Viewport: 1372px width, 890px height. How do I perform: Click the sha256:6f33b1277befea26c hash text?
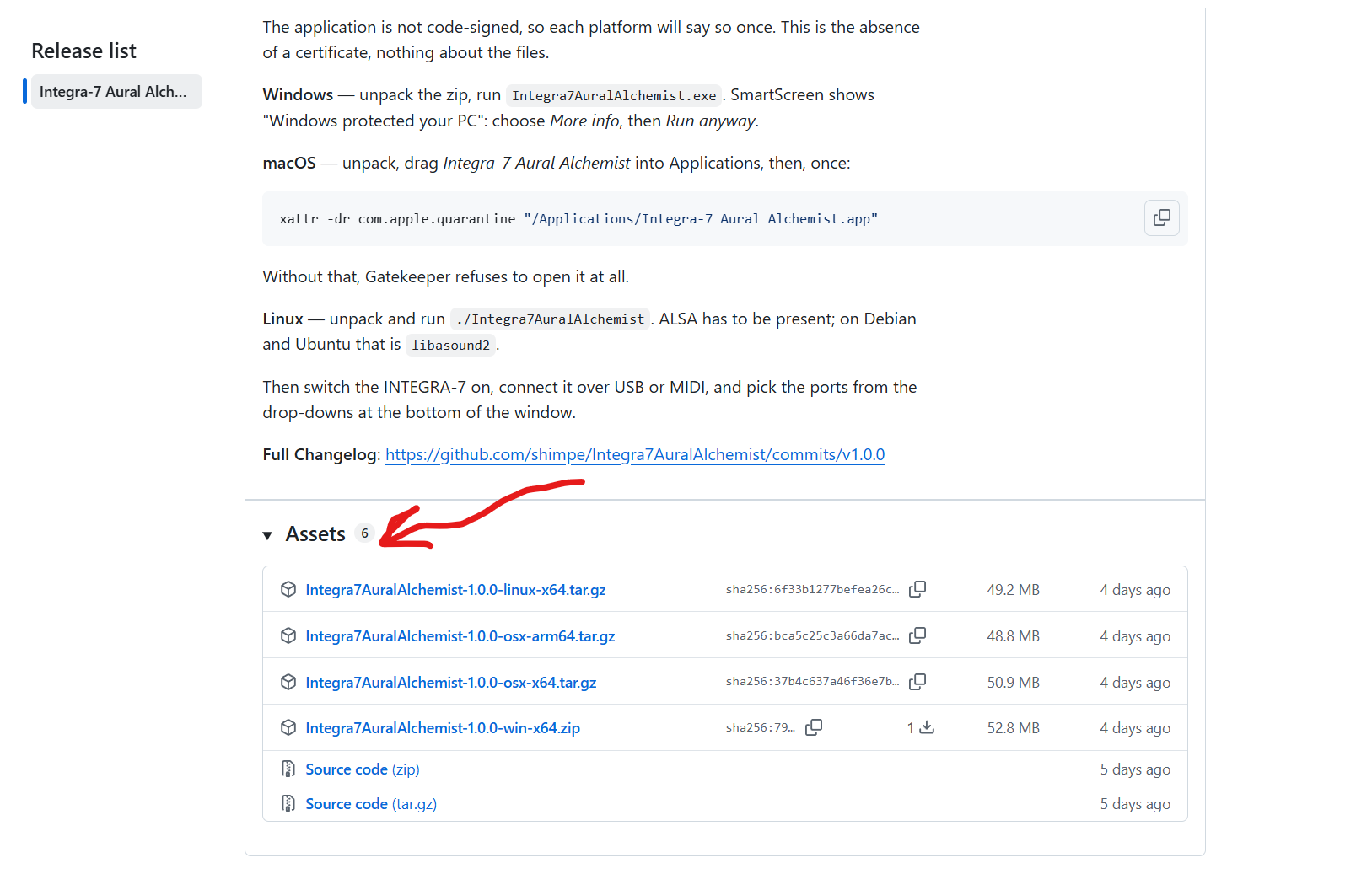pos(812,590)
